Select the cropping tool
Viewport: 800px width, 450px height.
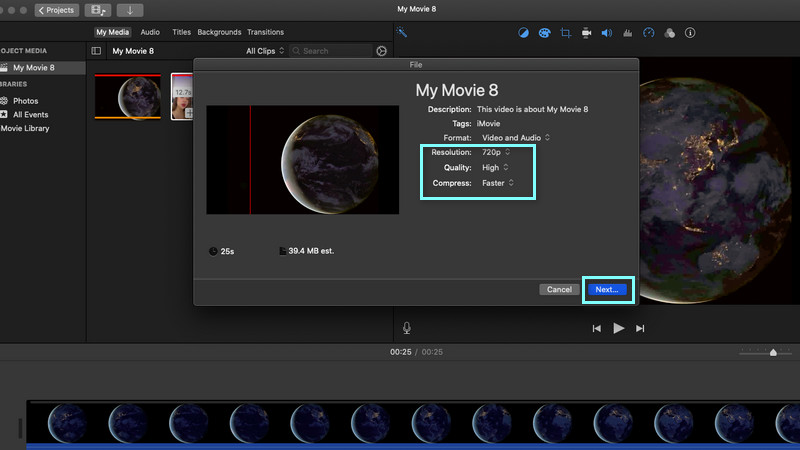tap(565, 33)
